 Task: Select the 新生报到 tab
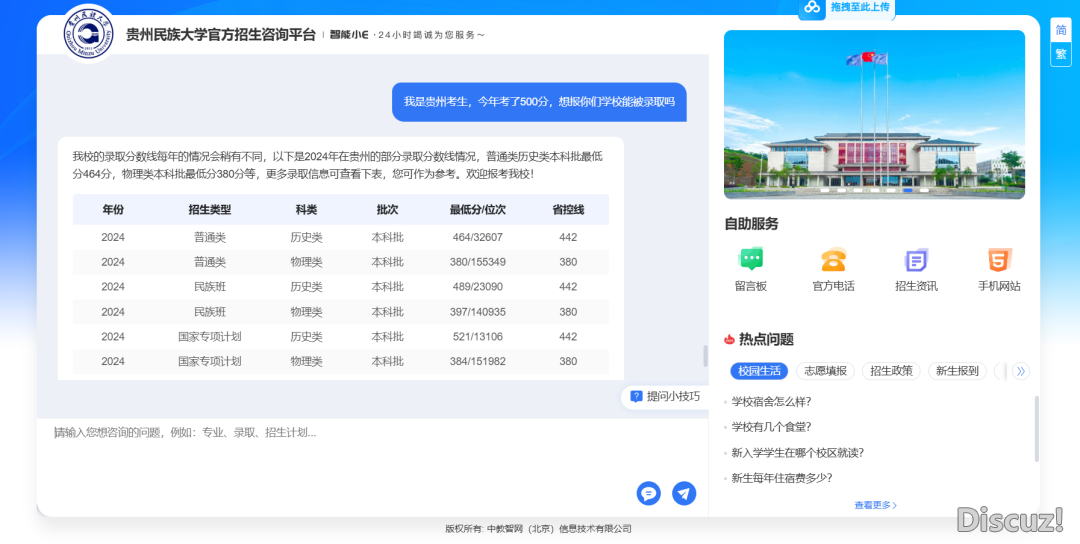957,371
